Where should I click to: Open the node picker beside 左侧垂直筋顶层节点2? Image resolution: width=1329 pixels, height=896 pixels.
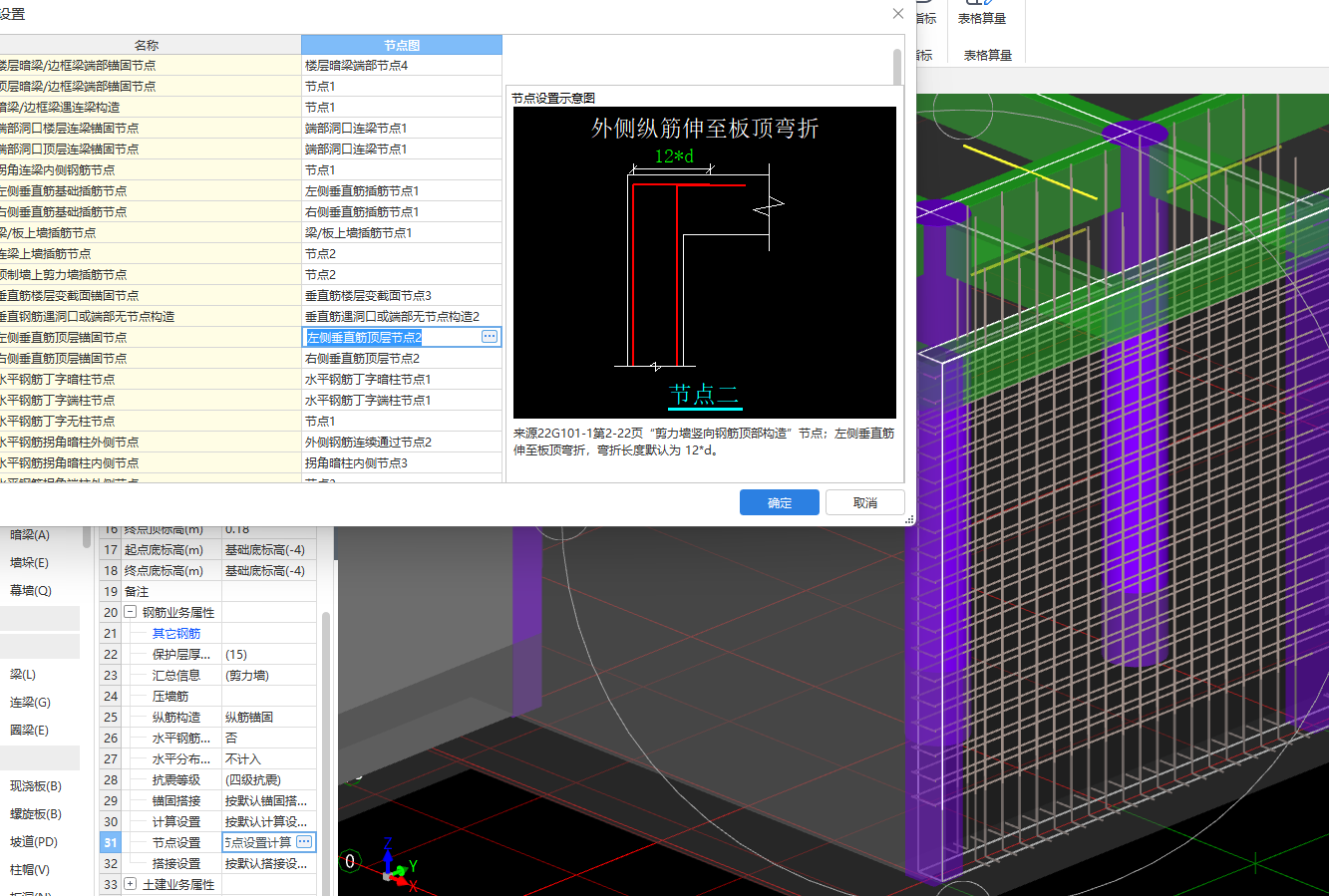point(490,337)
